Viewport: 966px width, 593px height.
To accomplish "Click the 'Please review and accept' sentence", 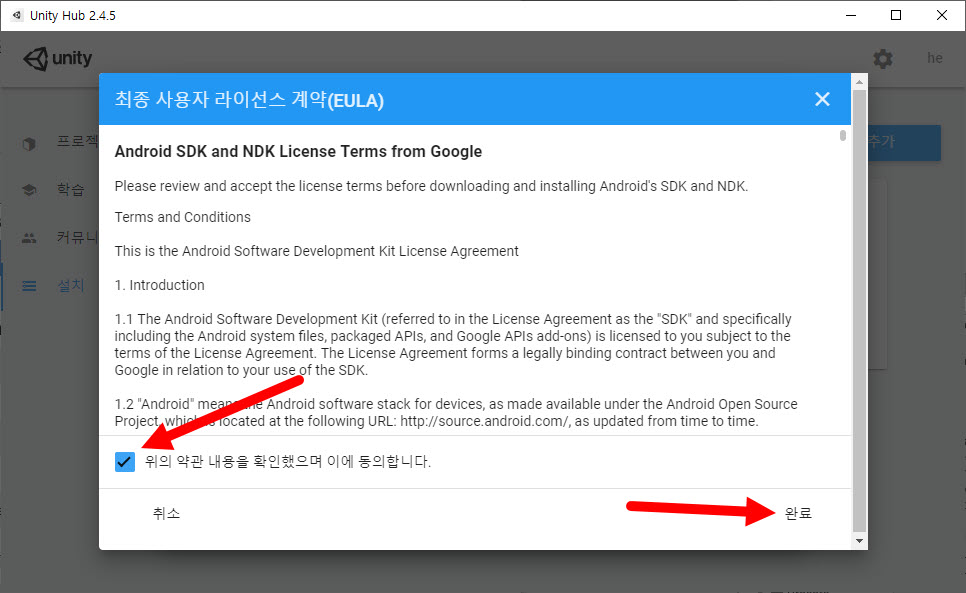I will coord(431,186).
